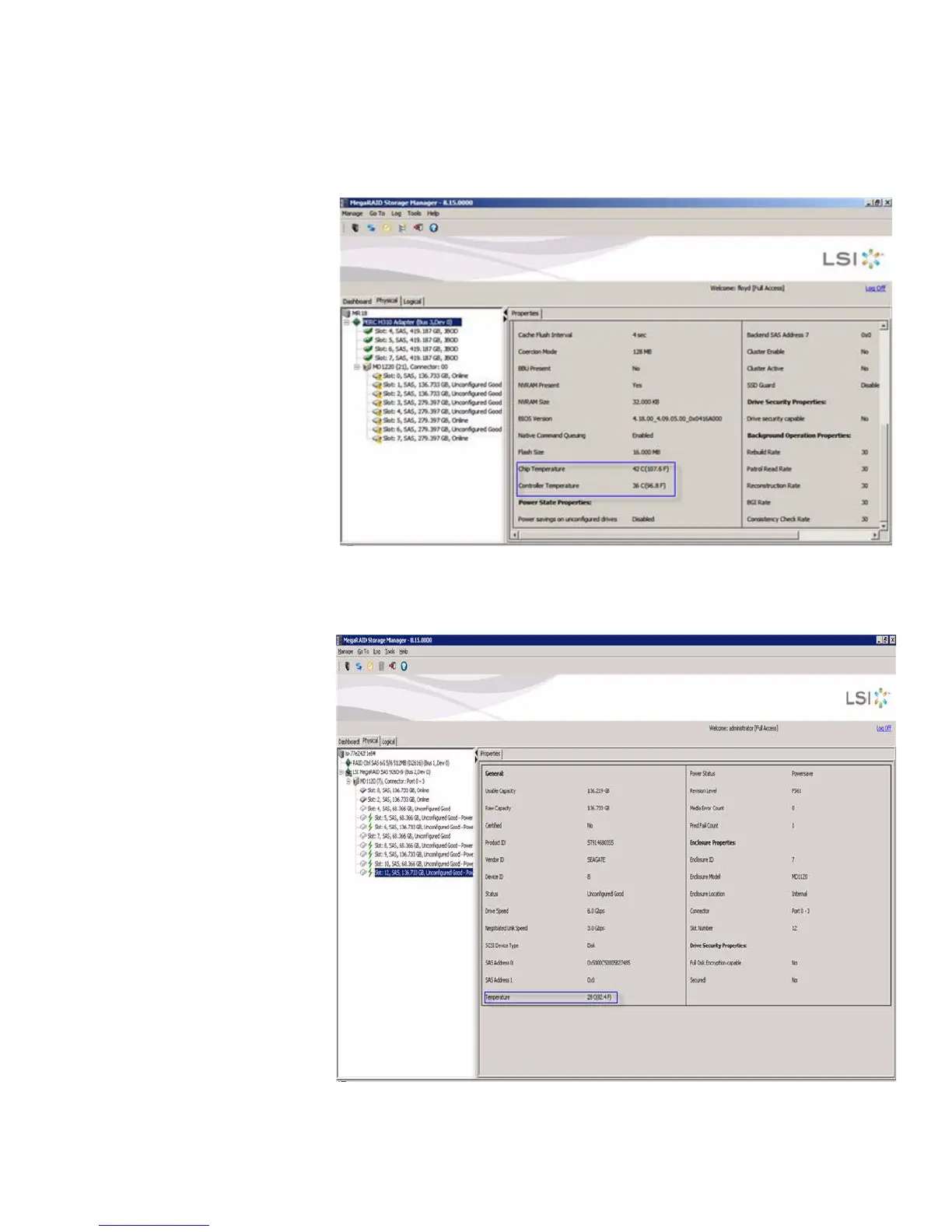Click the Chip Temperature value 42 C(107.6 F)

coord(650,469)
